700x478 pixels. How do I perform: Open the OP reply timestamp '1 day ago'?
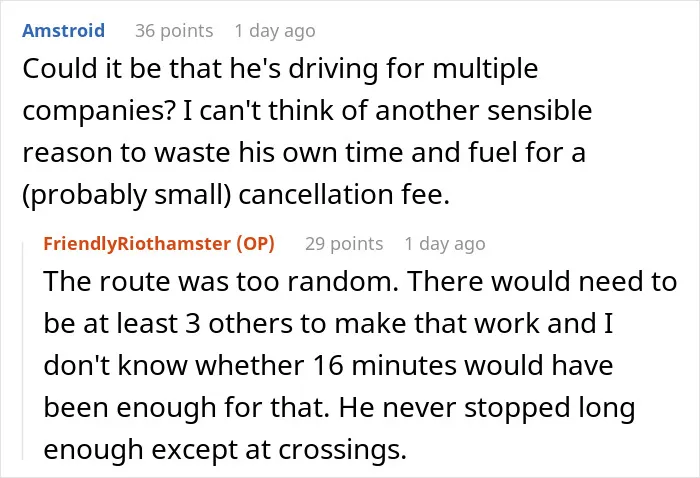click(x=445, y=244)
